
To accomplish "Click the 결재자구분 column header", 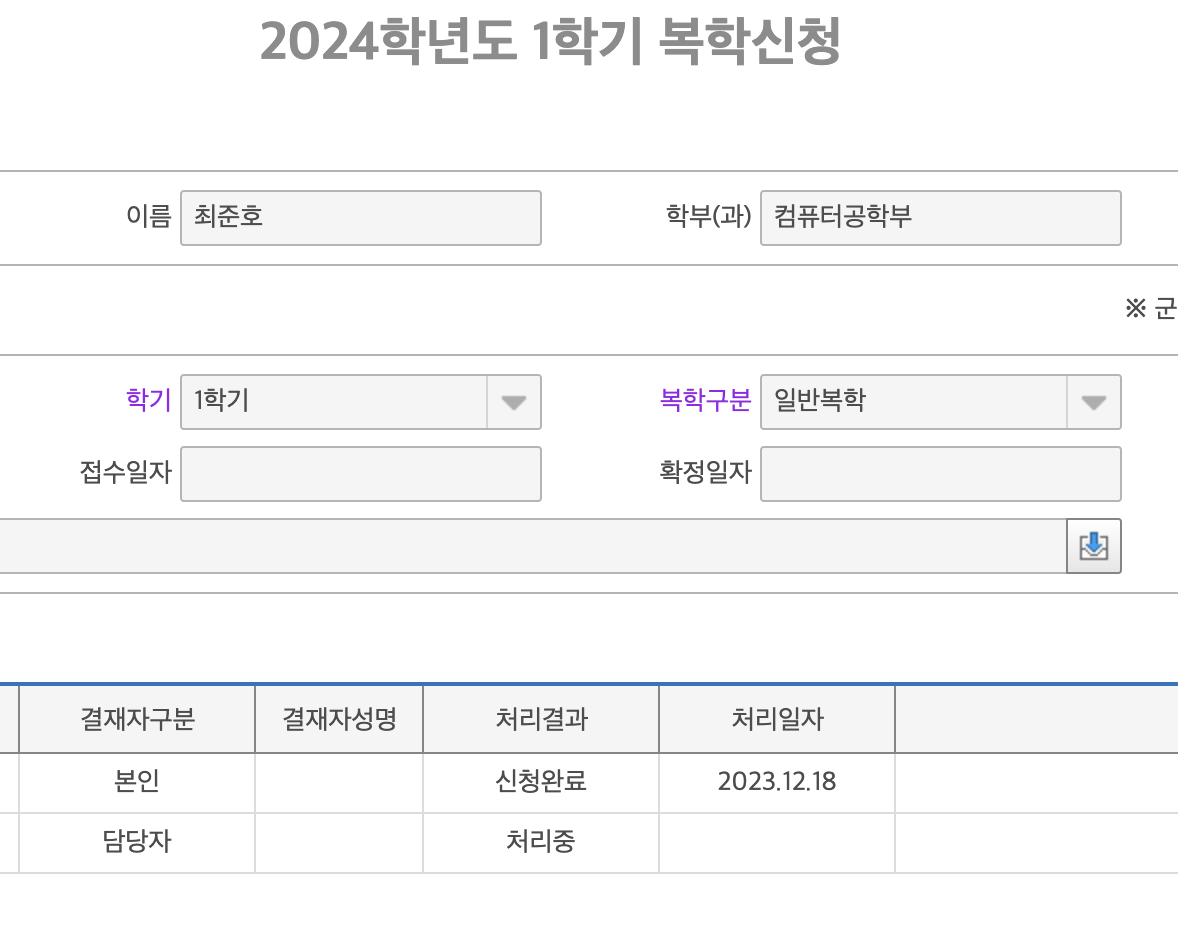I will (137, 719).
